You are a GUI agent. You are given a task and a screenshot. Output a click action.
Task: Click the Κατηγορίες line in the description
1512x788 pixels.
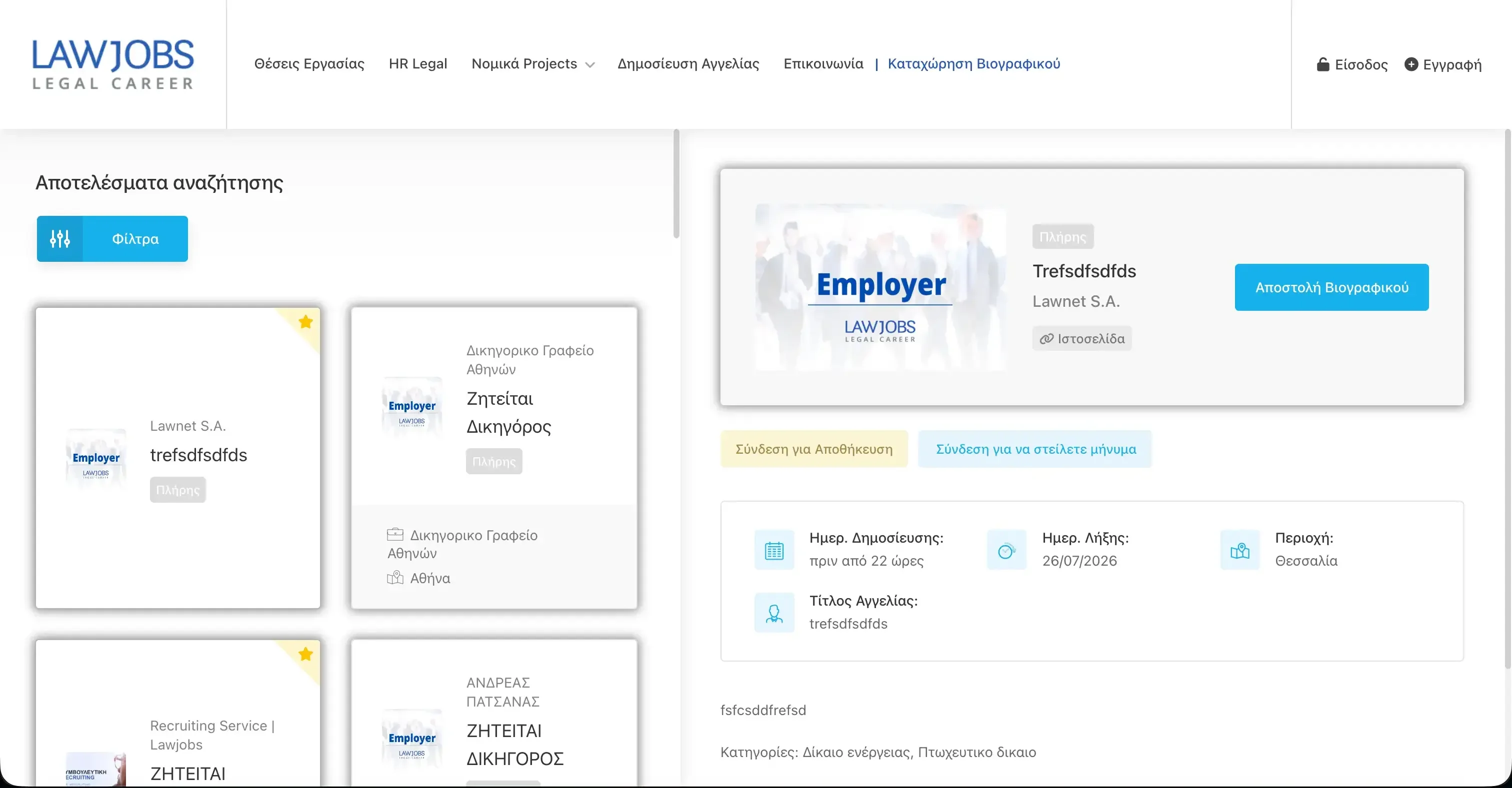pyautogui.click(x=878, y=752)
